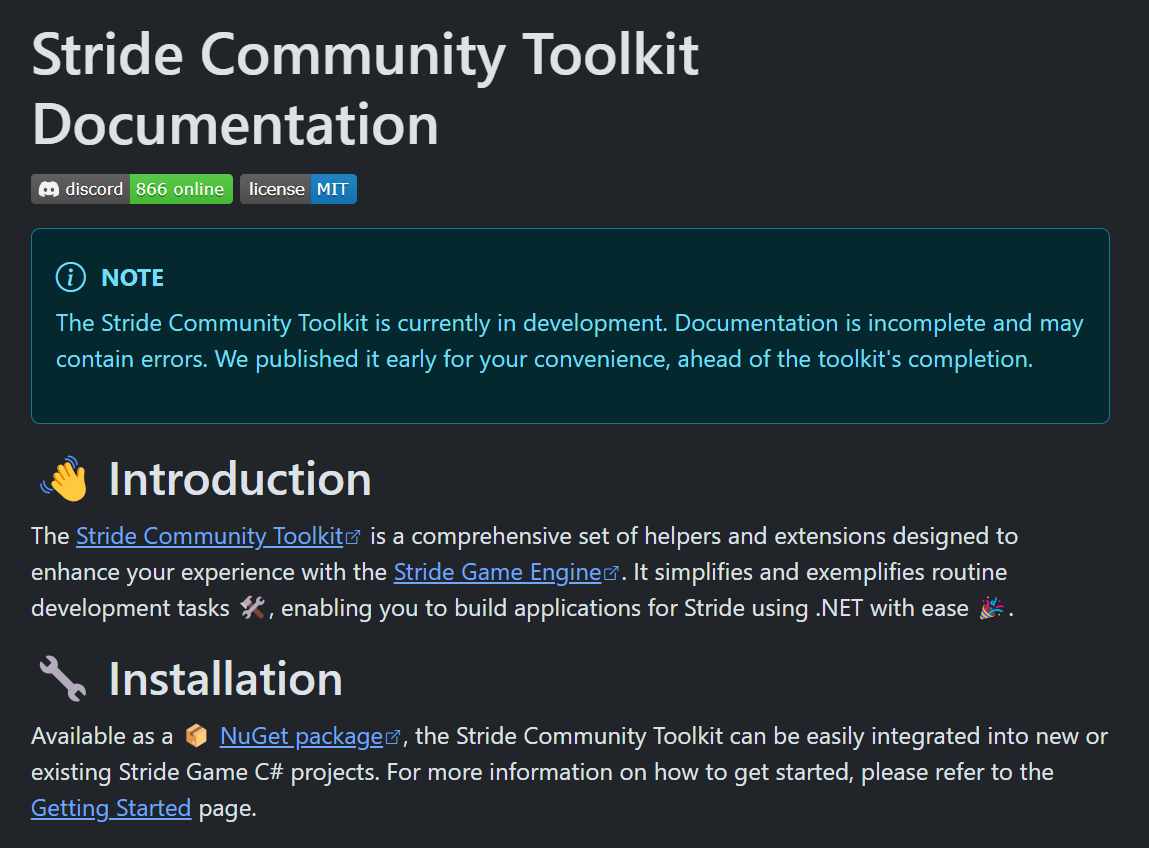The image size is (1149, 848).
Task: Click the party popper emoji ending the Introduction text
Action: pyautogui.click(x=991, y=606)
